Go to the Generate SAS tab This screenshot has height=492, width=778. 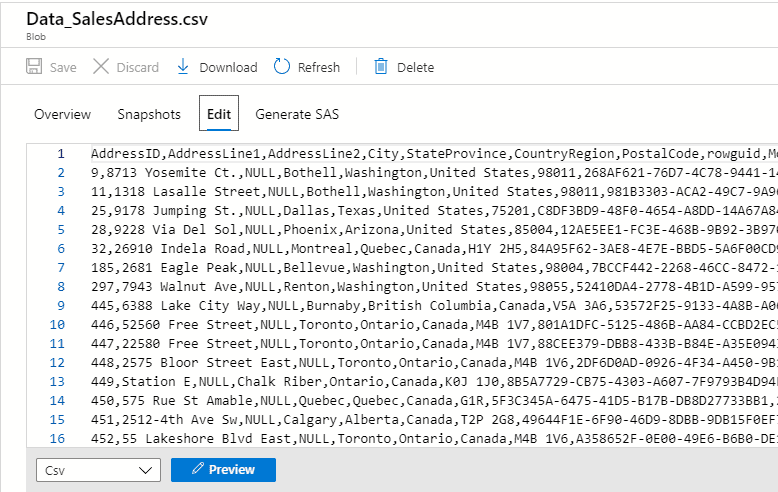(297, 114)
